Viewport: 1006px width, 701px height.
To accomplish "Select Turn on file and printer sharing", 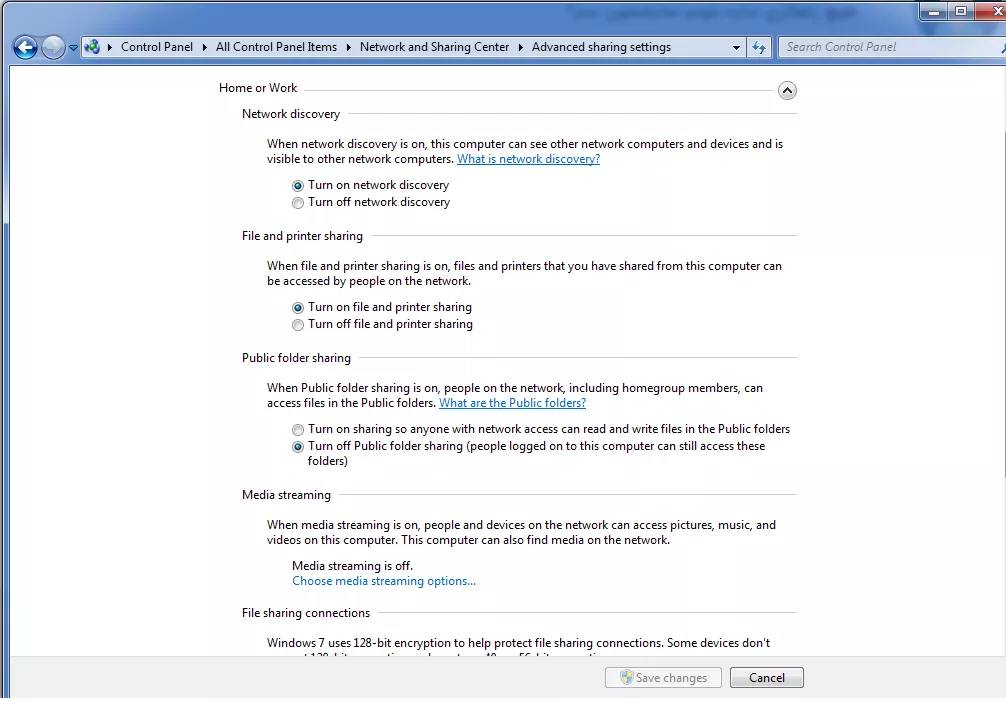I will (298, 308).
